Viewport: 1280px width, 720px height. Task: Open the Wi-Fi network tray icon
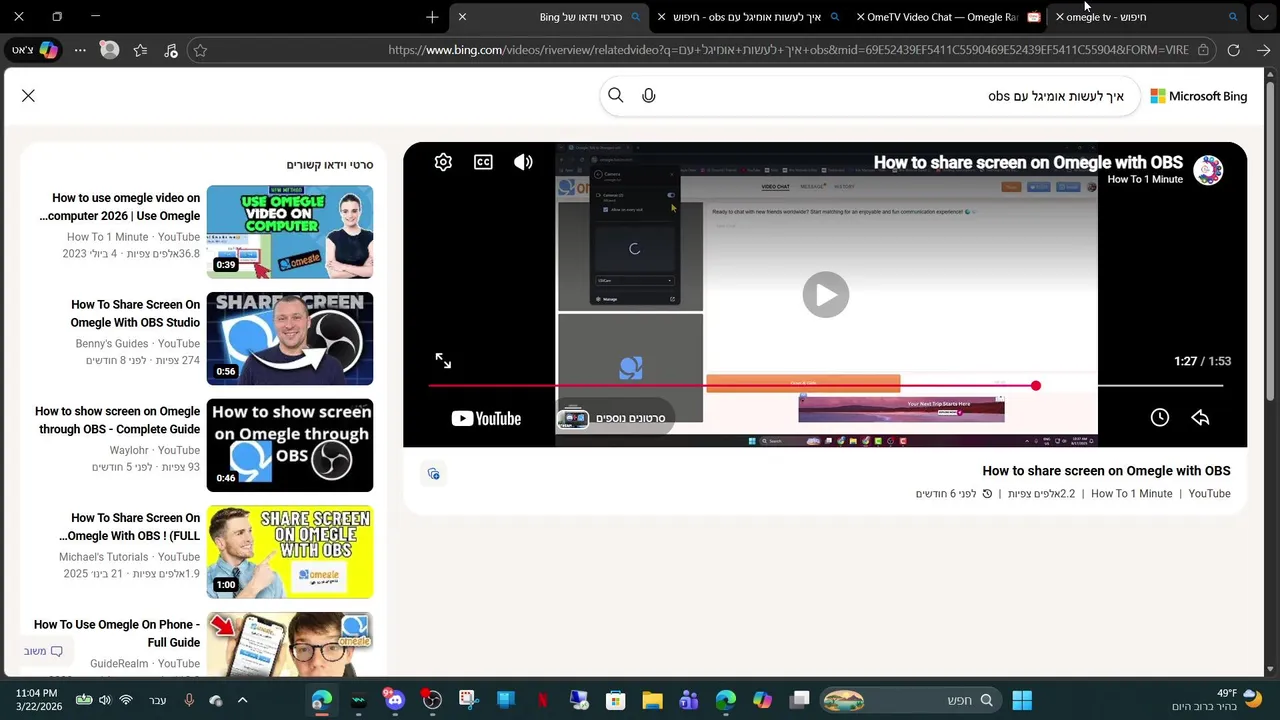126,700
